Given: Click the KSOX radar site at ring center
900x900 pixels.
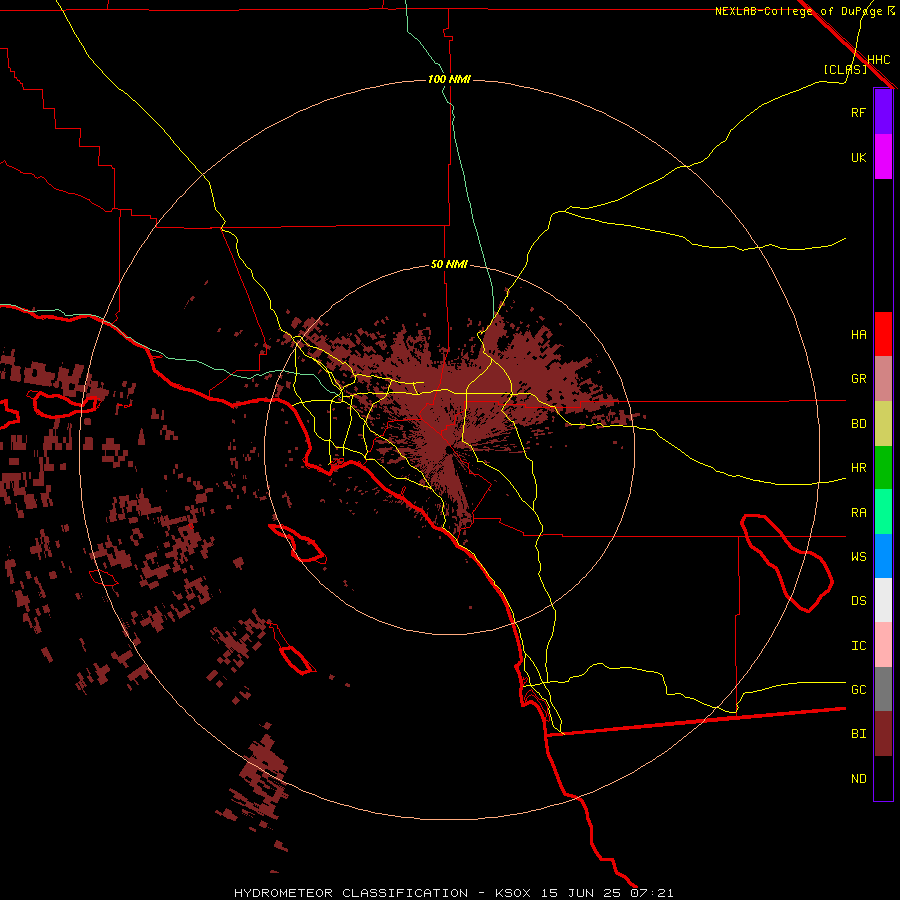Looking at the screenshot, I should (448, 449).
